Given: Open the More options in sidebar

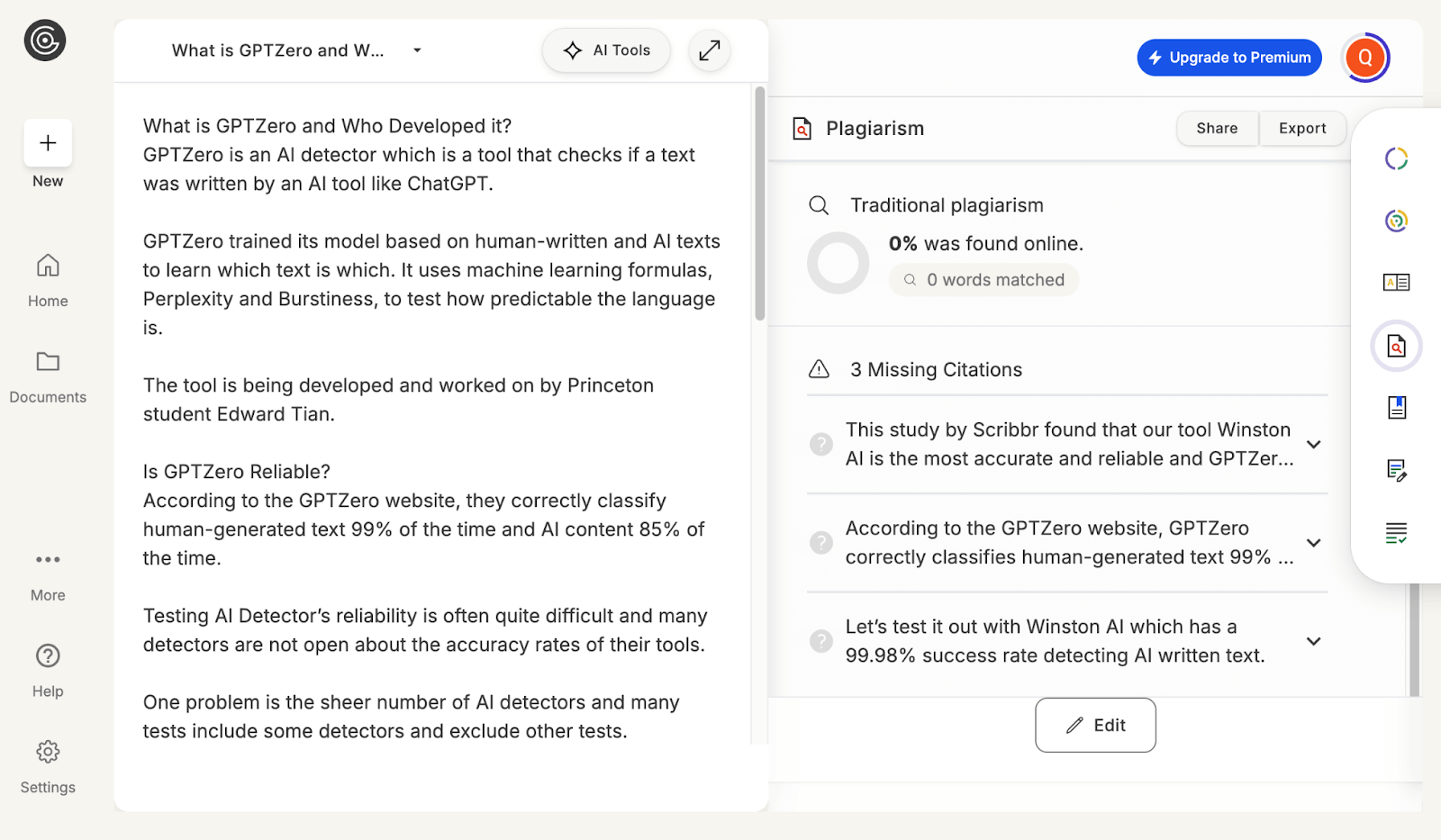Looking at the screenshot, I should (x=48, y=575).
